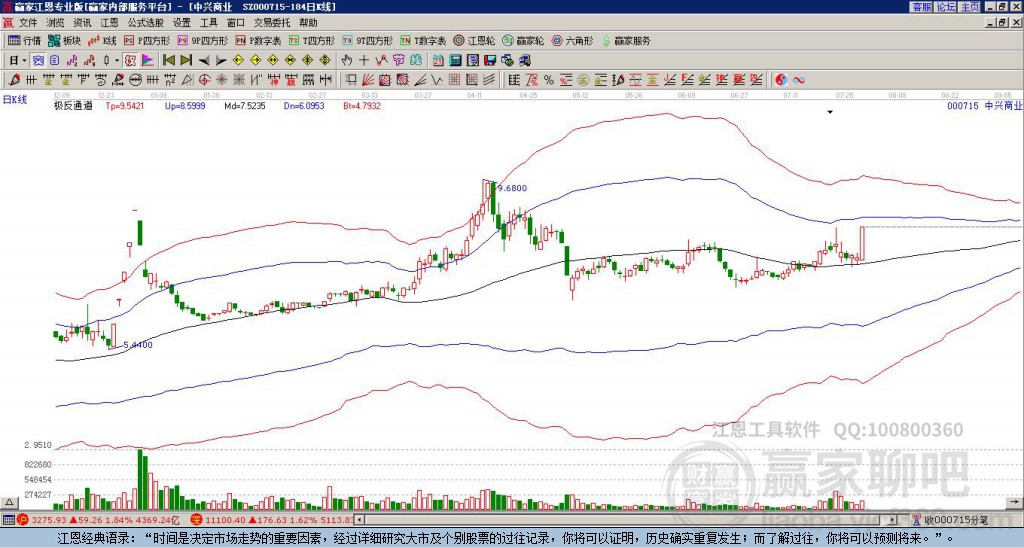Open the 公式选股 menu
Viewport: 1024px width, 548px height.
coord(146,23)
